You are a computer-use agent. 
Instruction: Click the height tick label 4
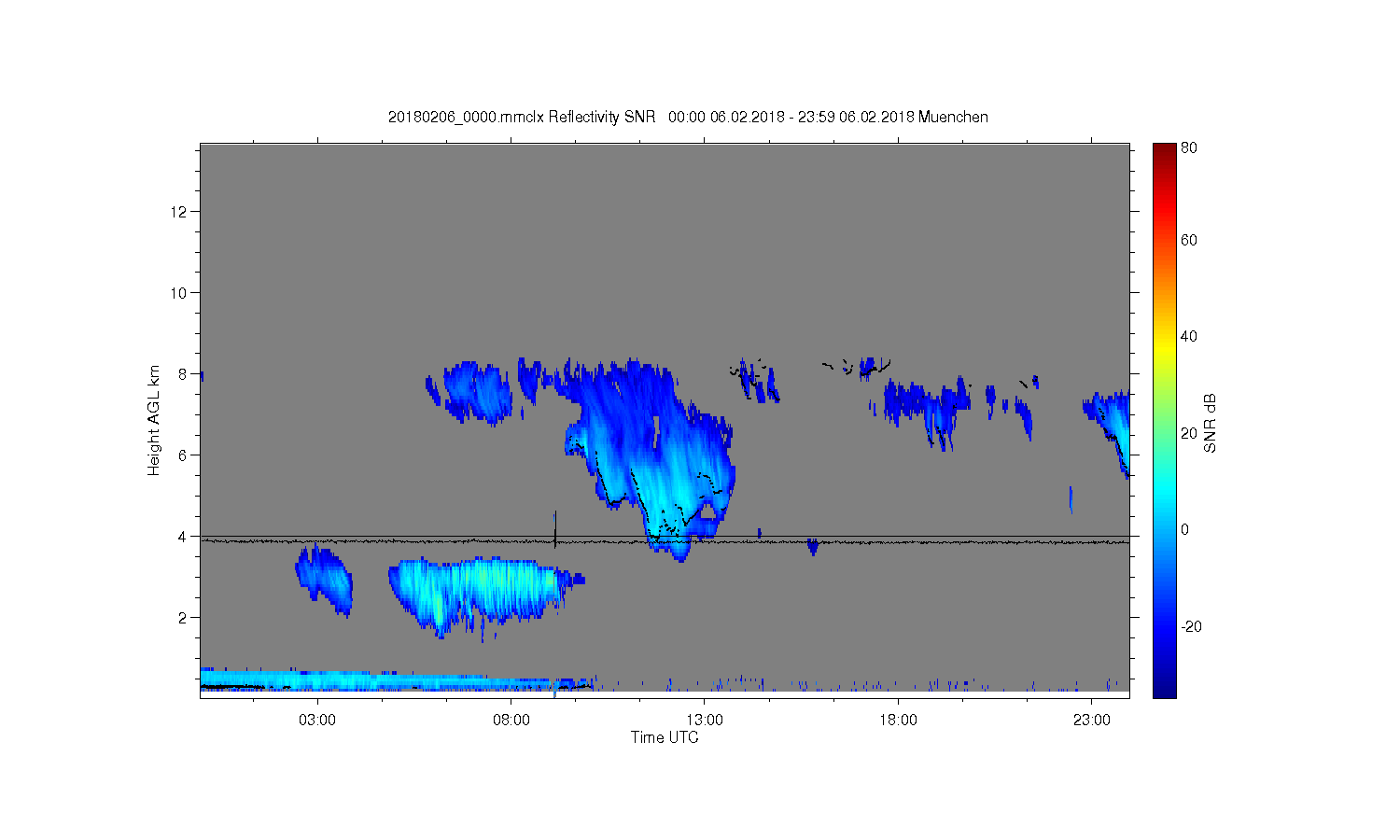coord(184,537)
